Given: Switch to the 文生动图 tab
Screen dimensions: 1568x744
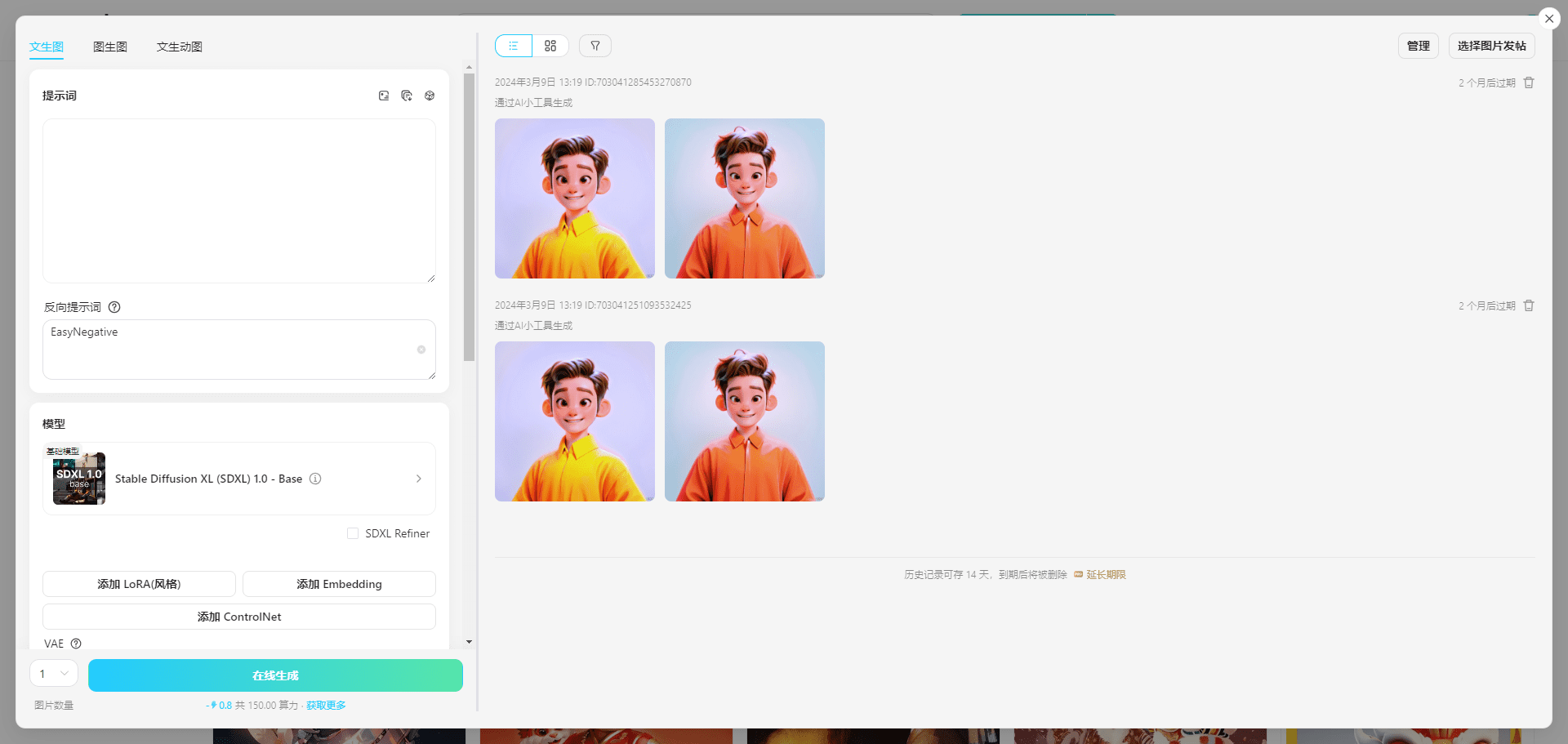Looking at the screenshot, I should tap(180, 47).
